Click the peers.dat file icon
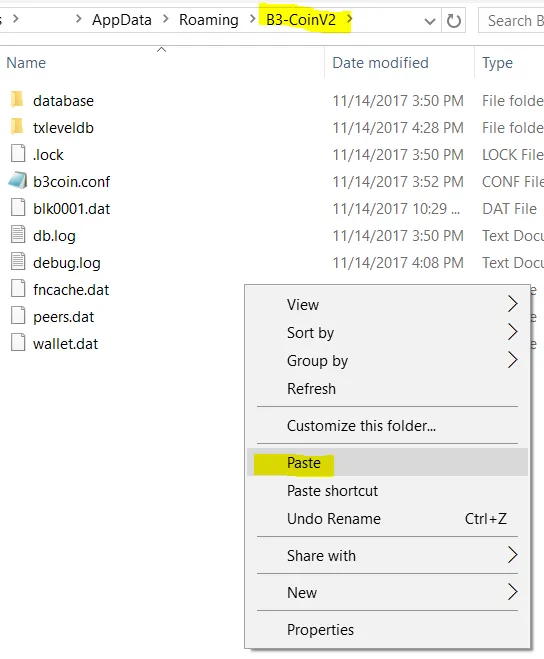The image size is (544, 659). 18,316
